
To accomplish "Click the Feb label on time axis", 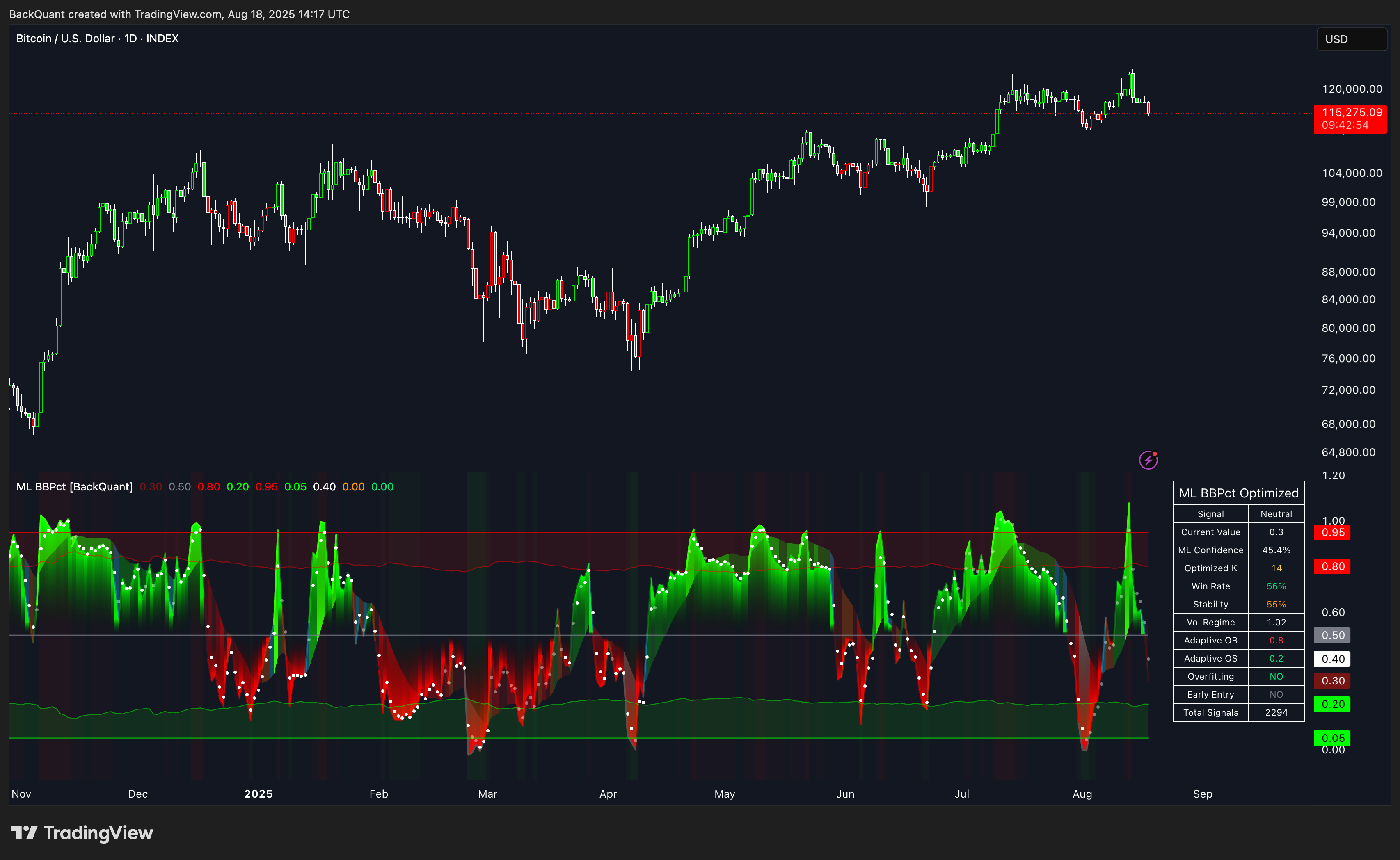I will tap(378, 794).
